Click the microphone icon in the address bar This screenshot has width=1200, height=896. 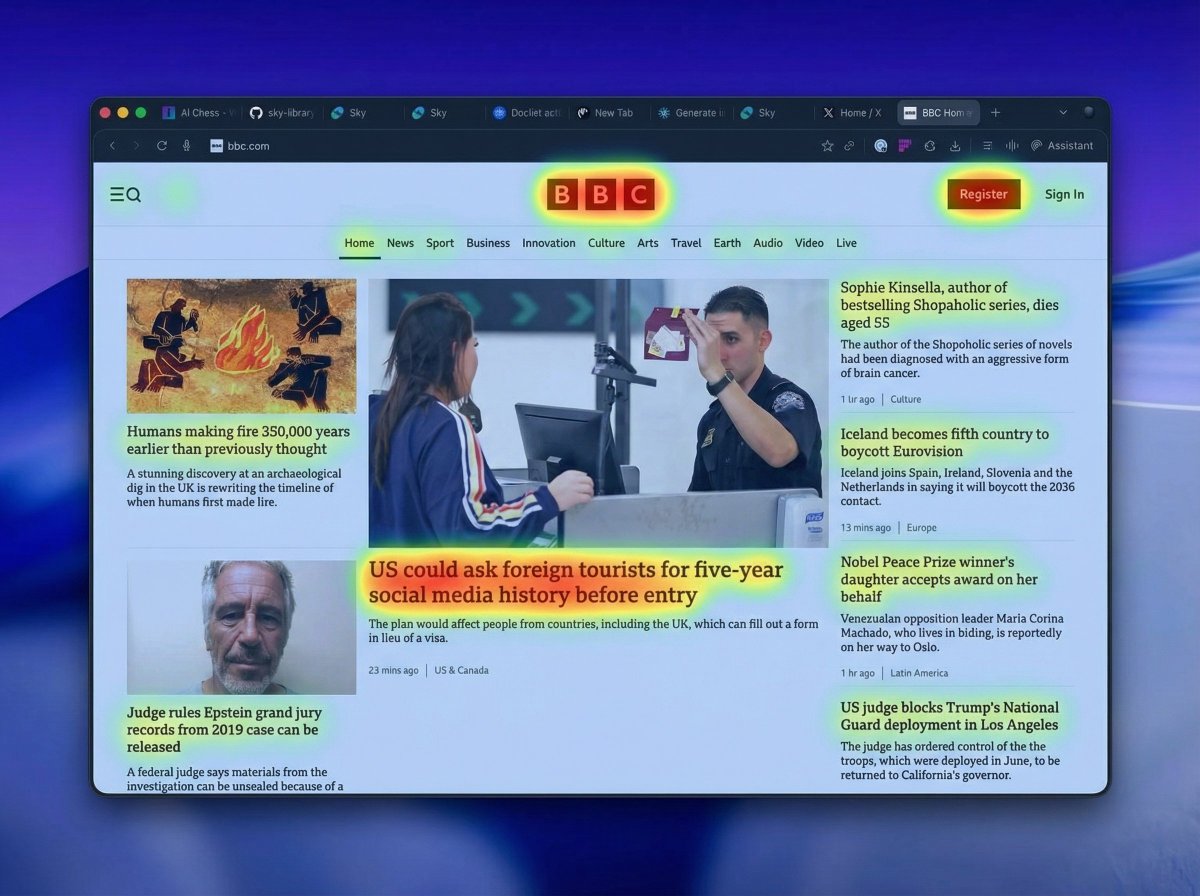click(x=187, y=146)
